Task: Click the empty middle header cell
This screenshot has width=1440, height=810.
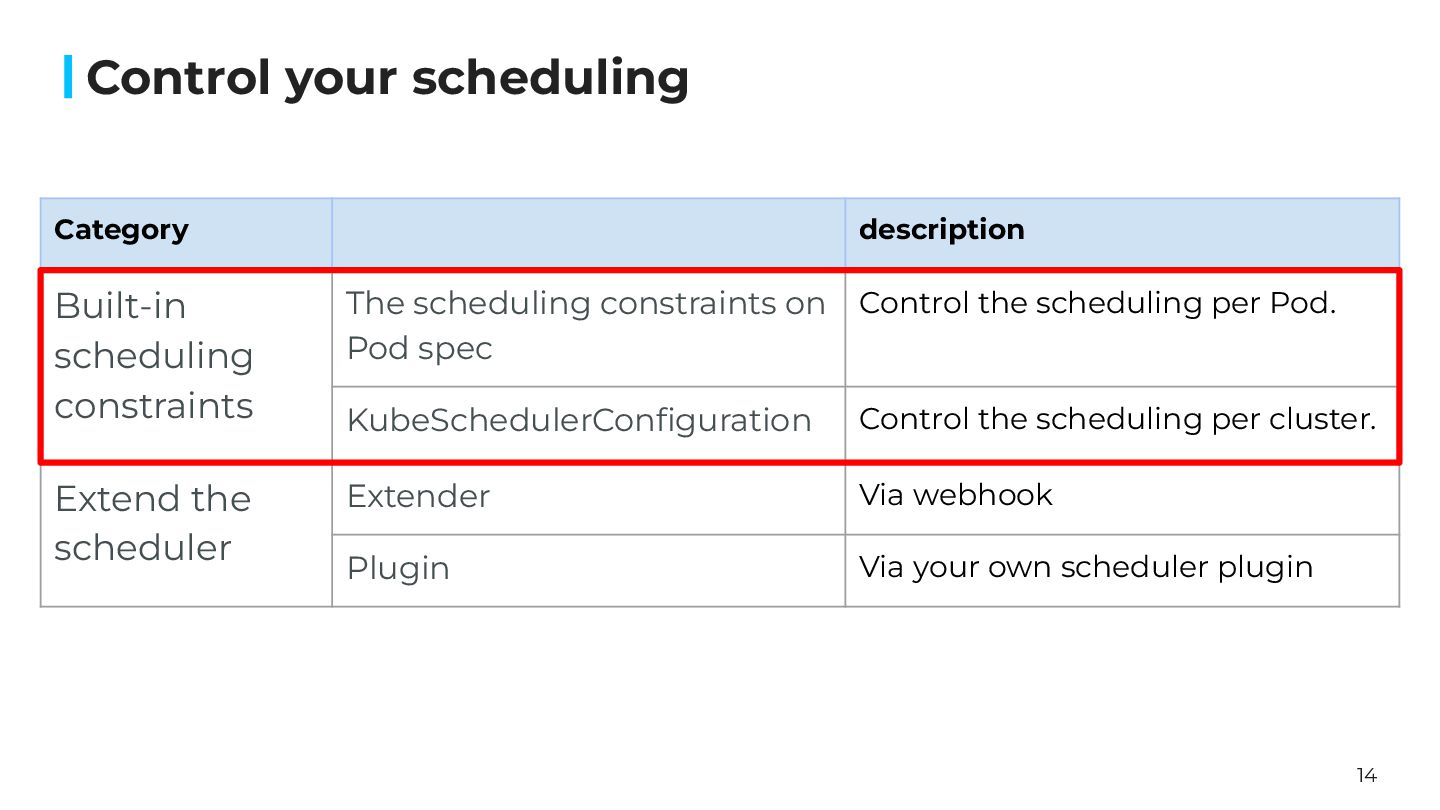Action: [x=588, y=232]
